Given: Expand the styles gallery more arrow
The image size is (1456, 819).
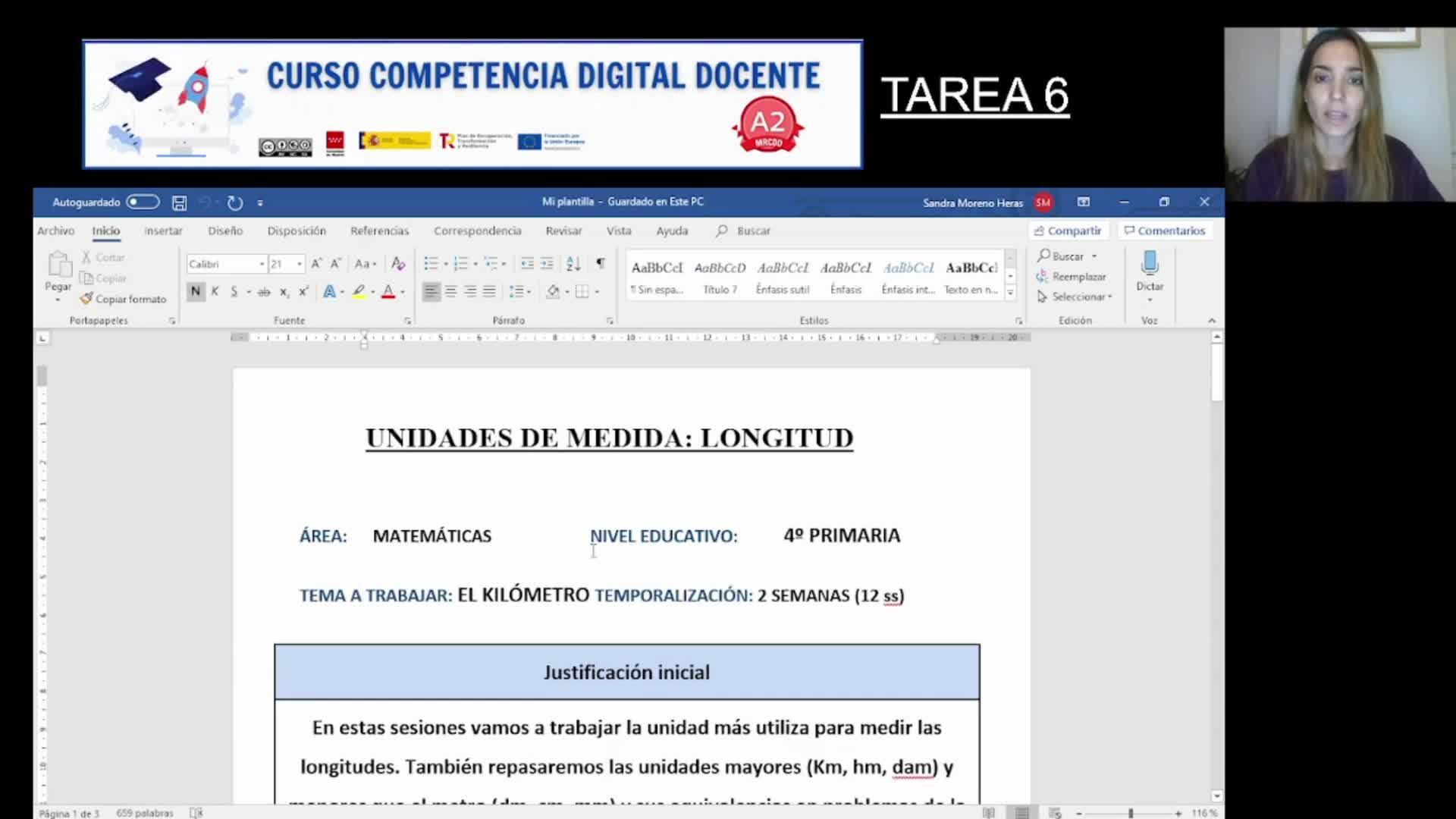Looking at the screenshot, I should [1010, 293].
